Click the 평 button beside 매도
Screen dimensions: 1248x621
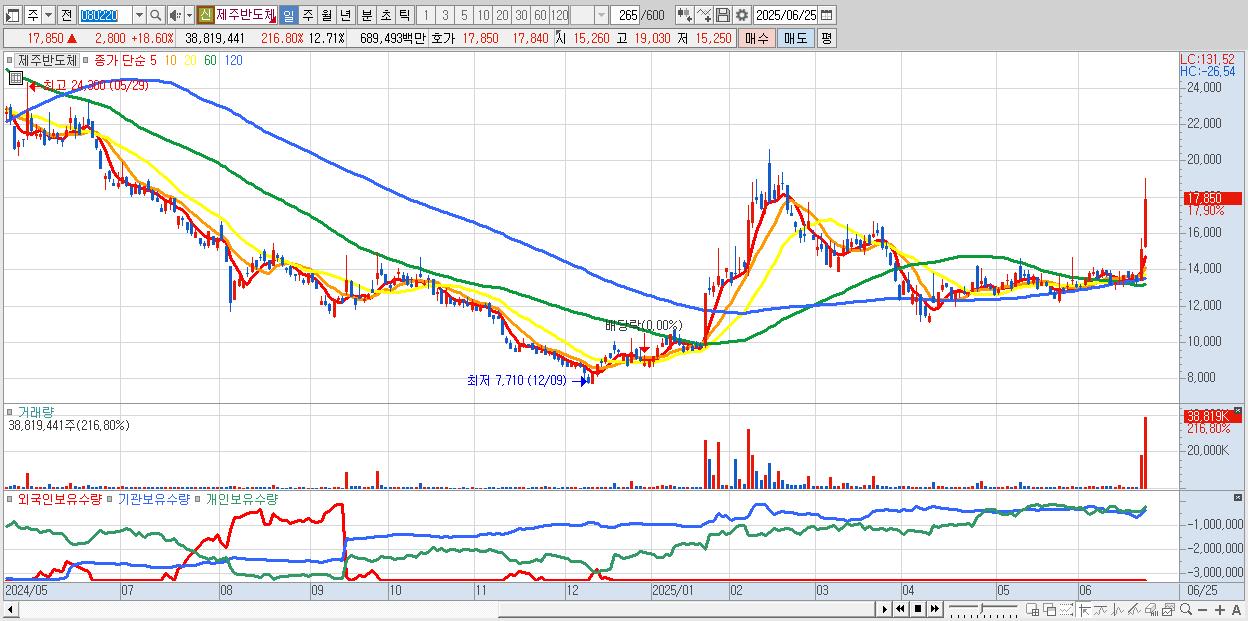click(x=826, y=38)
